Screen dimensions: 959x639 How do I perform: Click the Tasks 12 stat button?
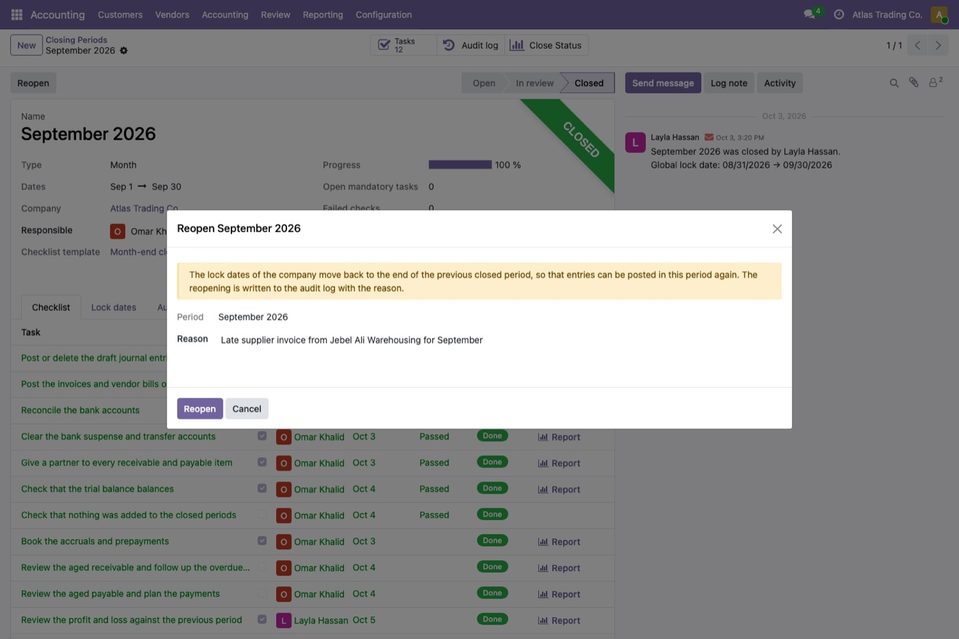tap(403, 45)
